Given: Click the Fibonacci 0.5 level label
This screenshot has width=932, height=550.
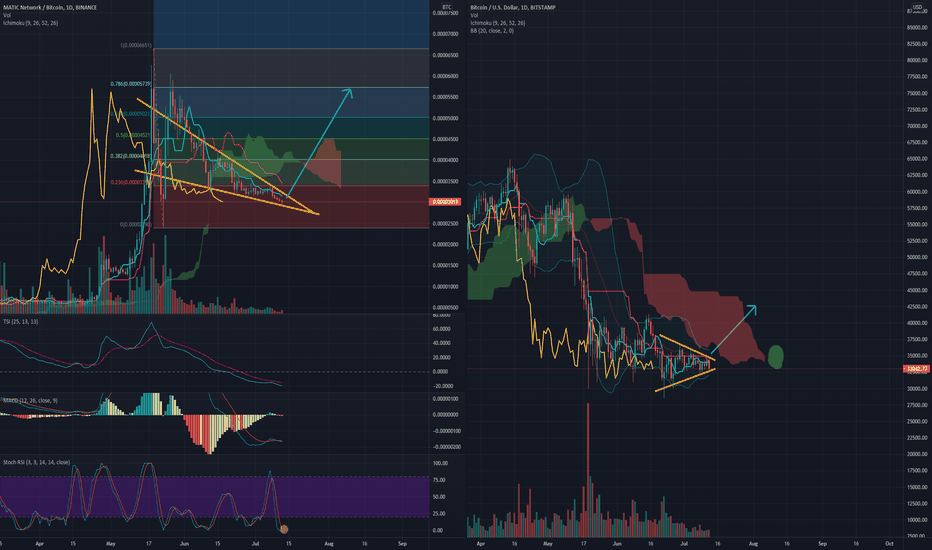Looking at the screenshot, I should click(x=134, y=136).
